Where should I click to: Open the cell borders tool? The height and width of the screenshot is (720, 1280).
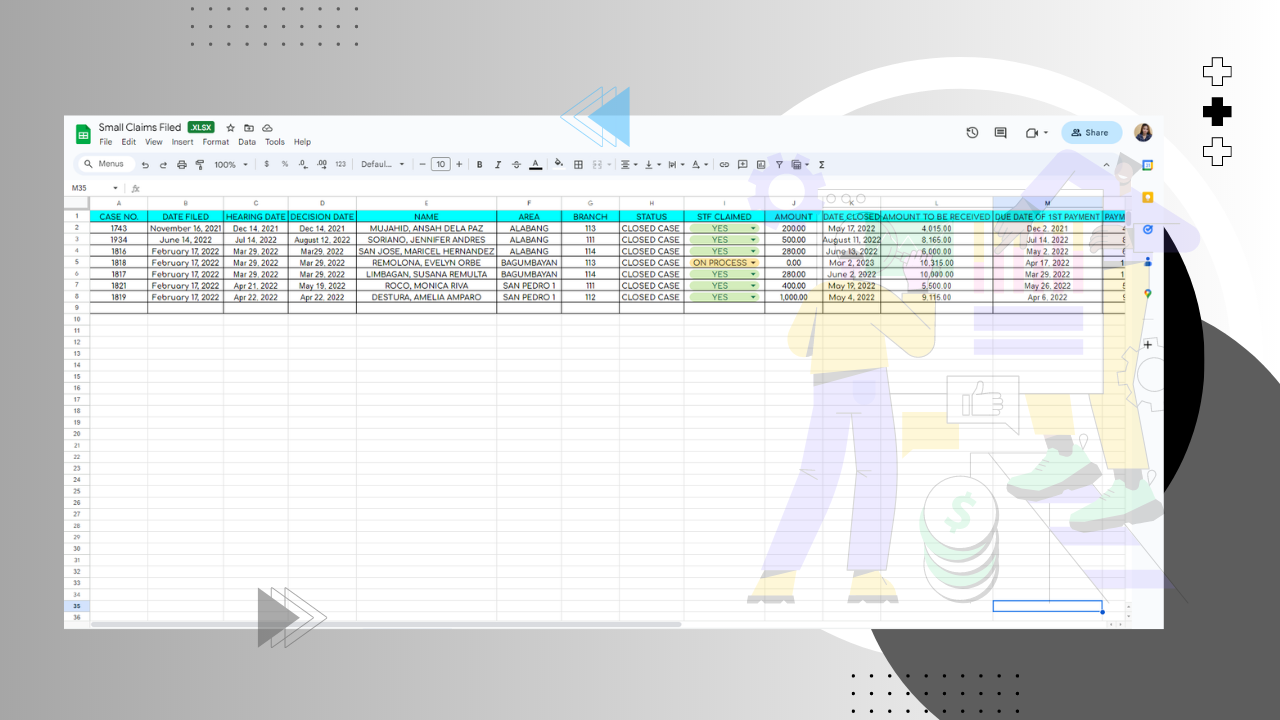click(578, 164)
